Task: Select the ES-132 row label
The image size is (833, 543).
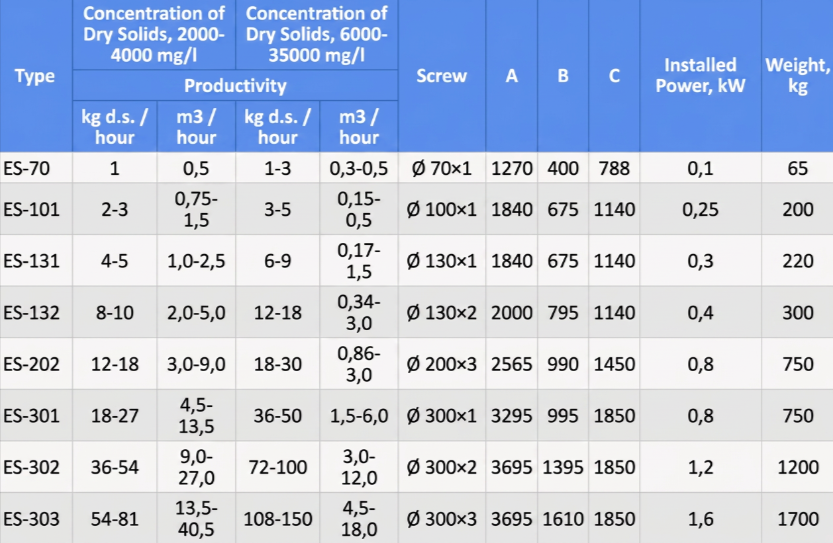Action: tap(31, 313)
